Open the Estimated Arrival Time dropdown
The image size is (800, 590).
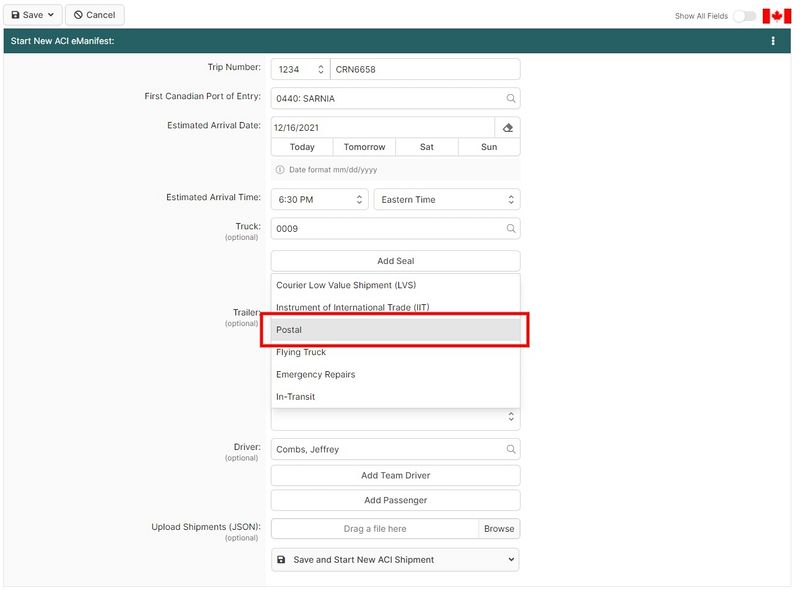coord(319,200)
